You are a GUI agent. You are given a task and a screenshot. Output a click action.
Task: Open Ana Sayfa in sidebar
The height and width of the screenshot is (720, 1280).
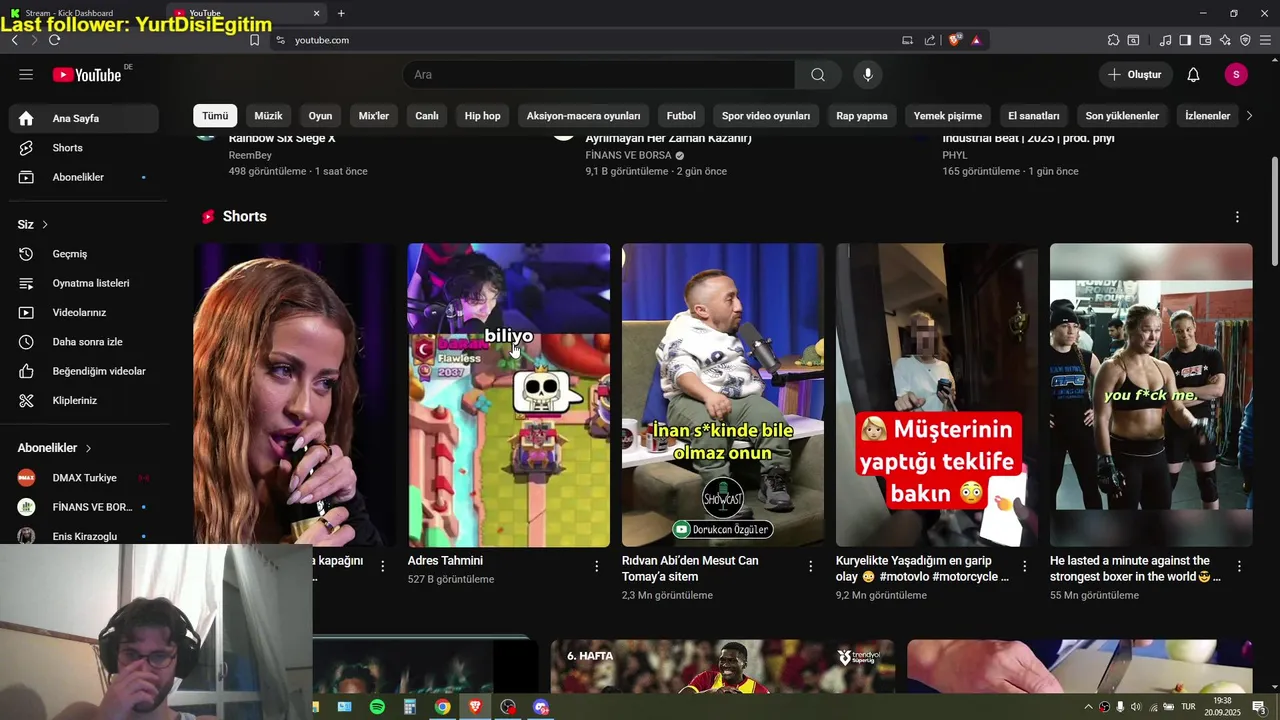[84, 118]
